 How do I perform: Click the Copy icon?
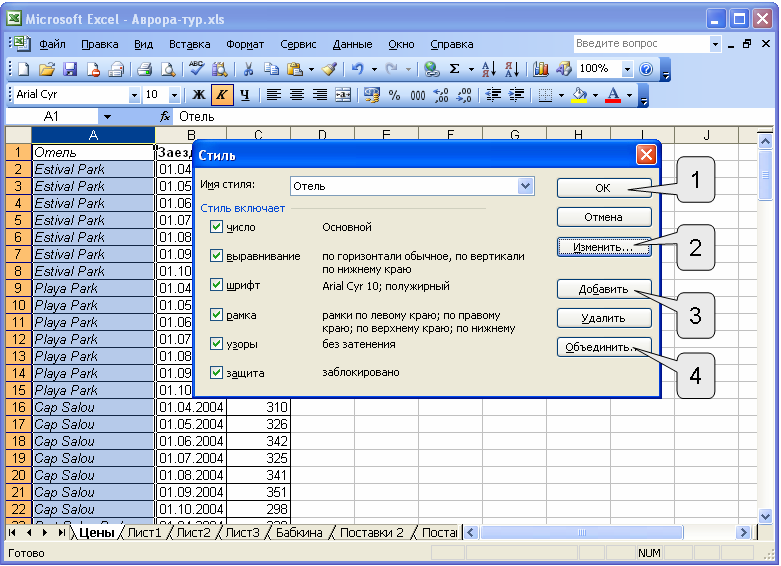pos(271,69)
